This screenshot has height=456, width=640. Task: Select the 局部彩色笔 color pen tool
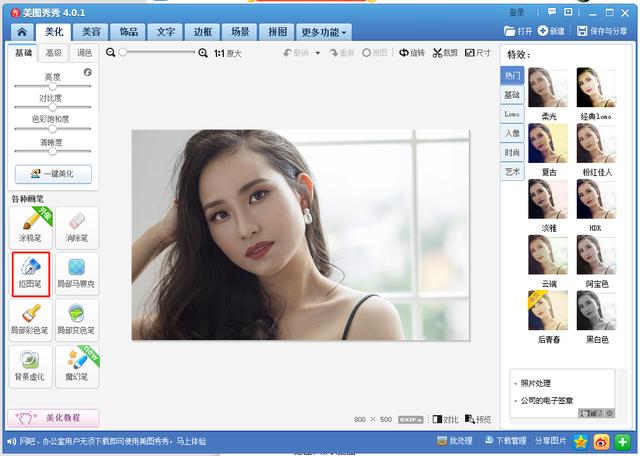coord(32,318)
